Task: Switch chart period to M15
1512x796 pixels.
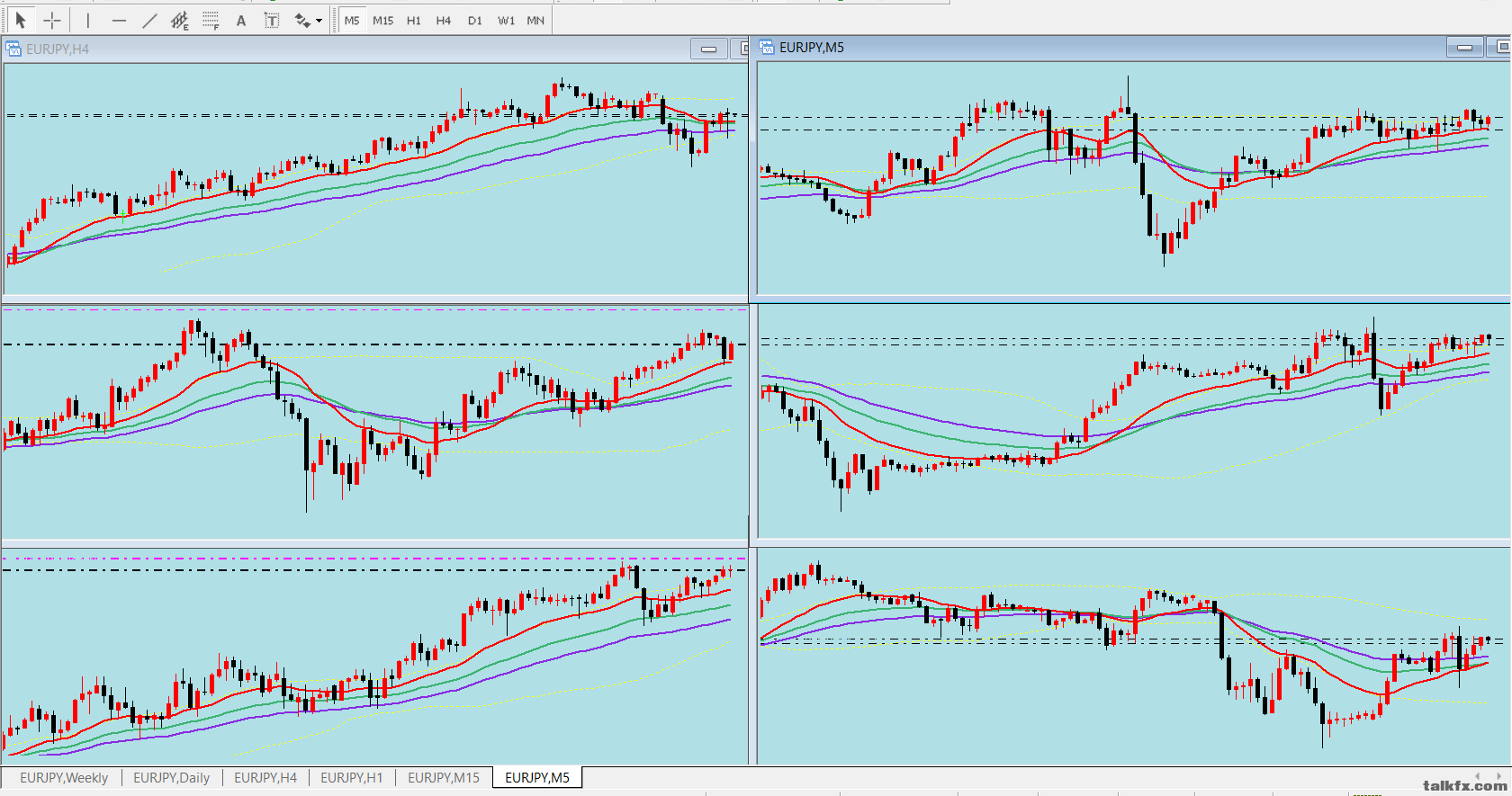Action: 383,20
